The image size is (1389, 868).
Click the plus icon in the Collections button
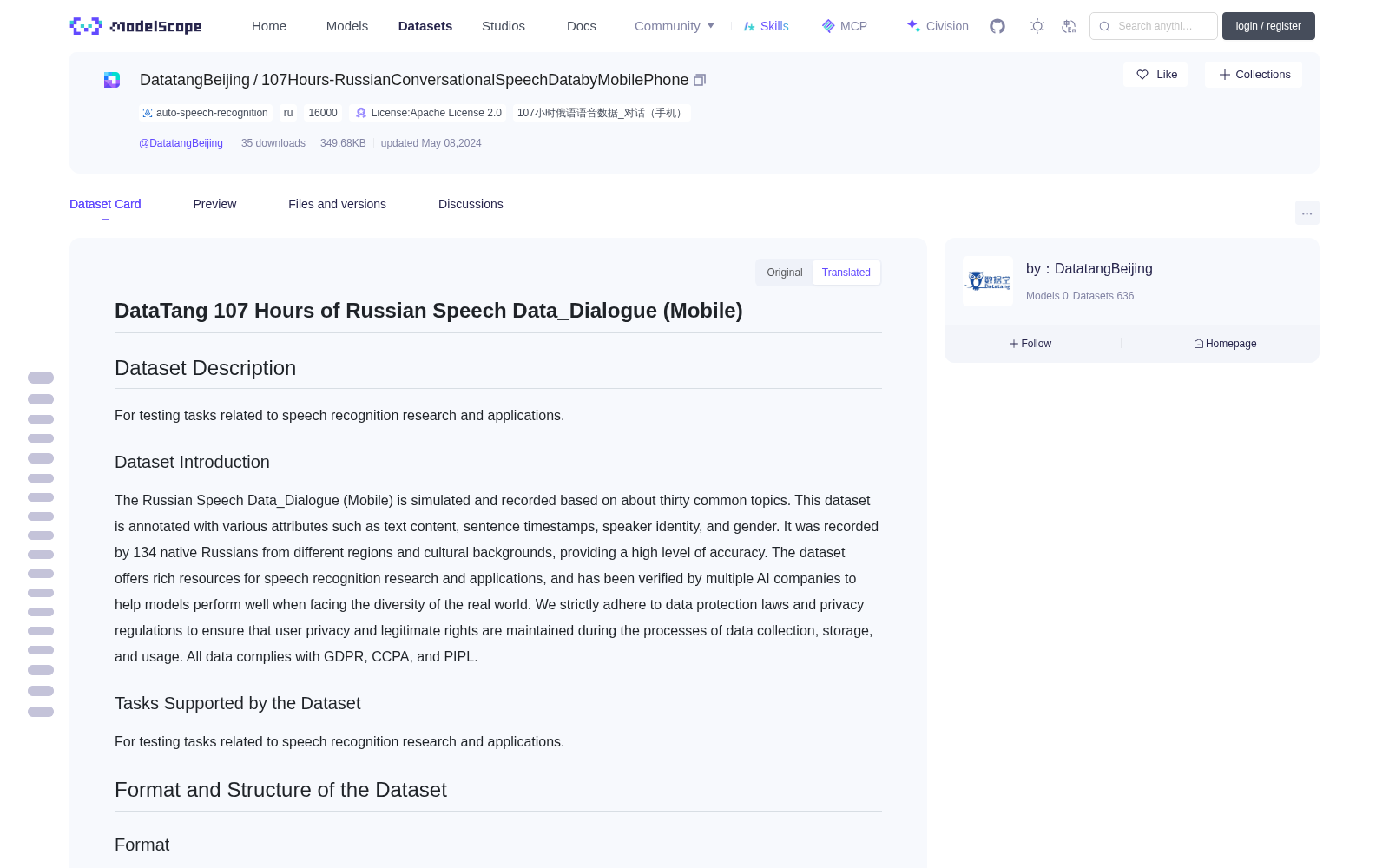click(x=1225, y=75)
